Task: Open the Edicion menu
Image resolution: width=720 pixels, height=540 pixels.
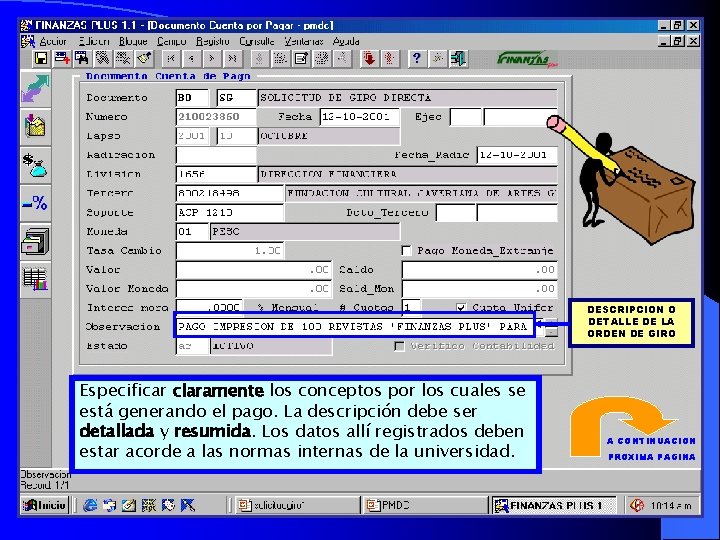Action: [94, 41]
